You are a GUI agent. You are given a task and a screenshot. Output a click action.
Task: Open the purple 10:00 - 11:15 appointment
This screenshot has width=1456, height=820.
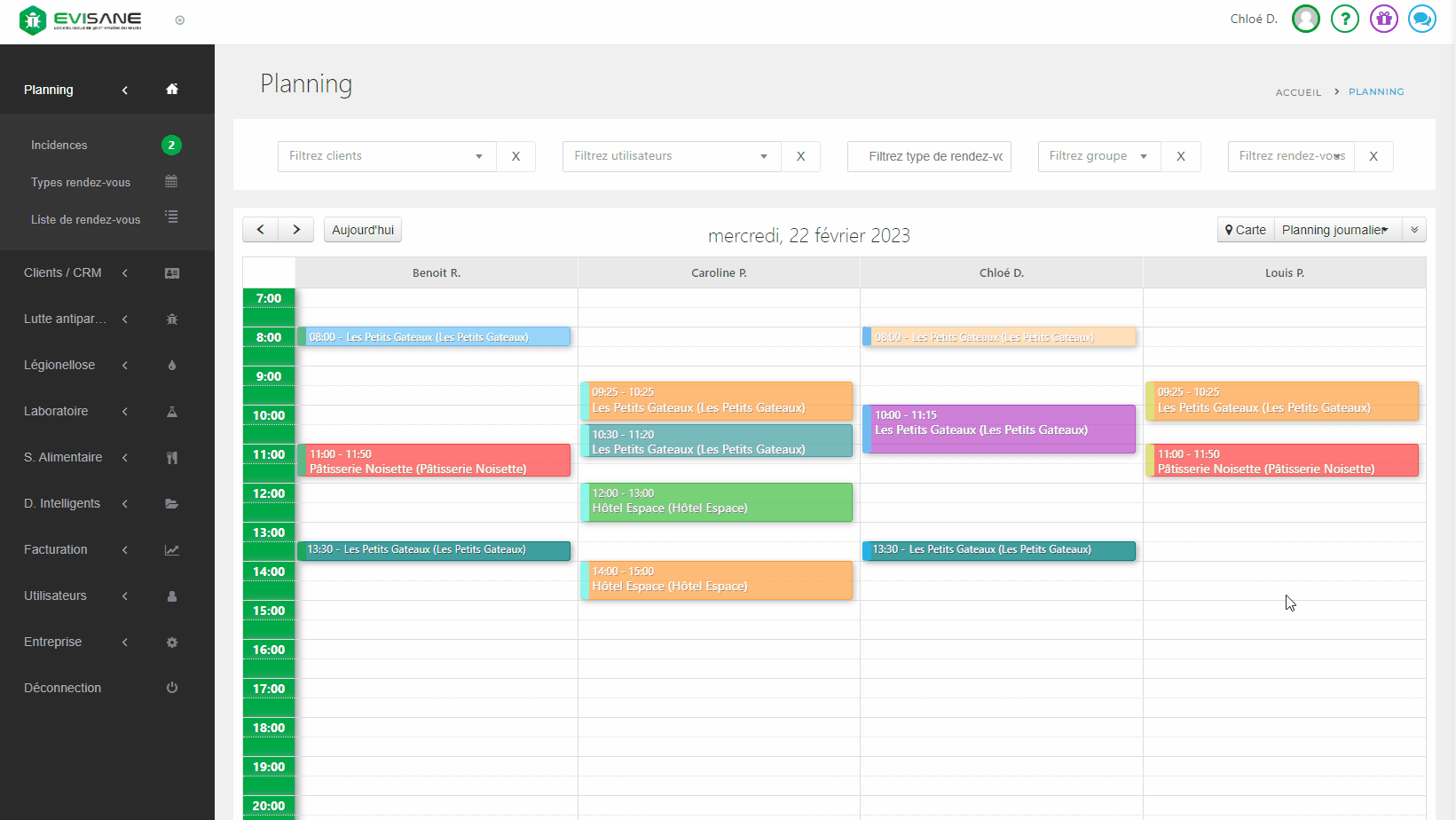[x=1001, y=430]
